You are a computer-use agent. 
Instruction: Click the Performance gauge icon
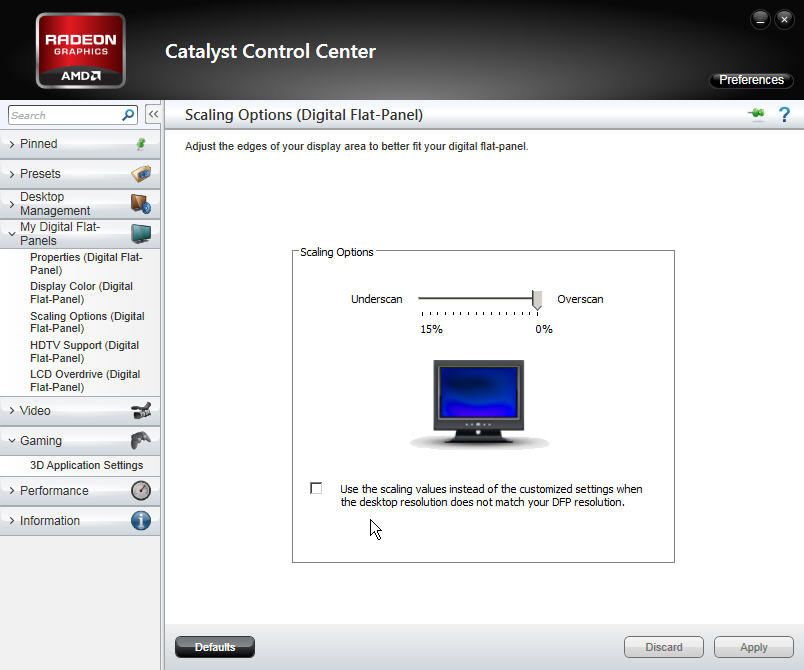(141, 491)
